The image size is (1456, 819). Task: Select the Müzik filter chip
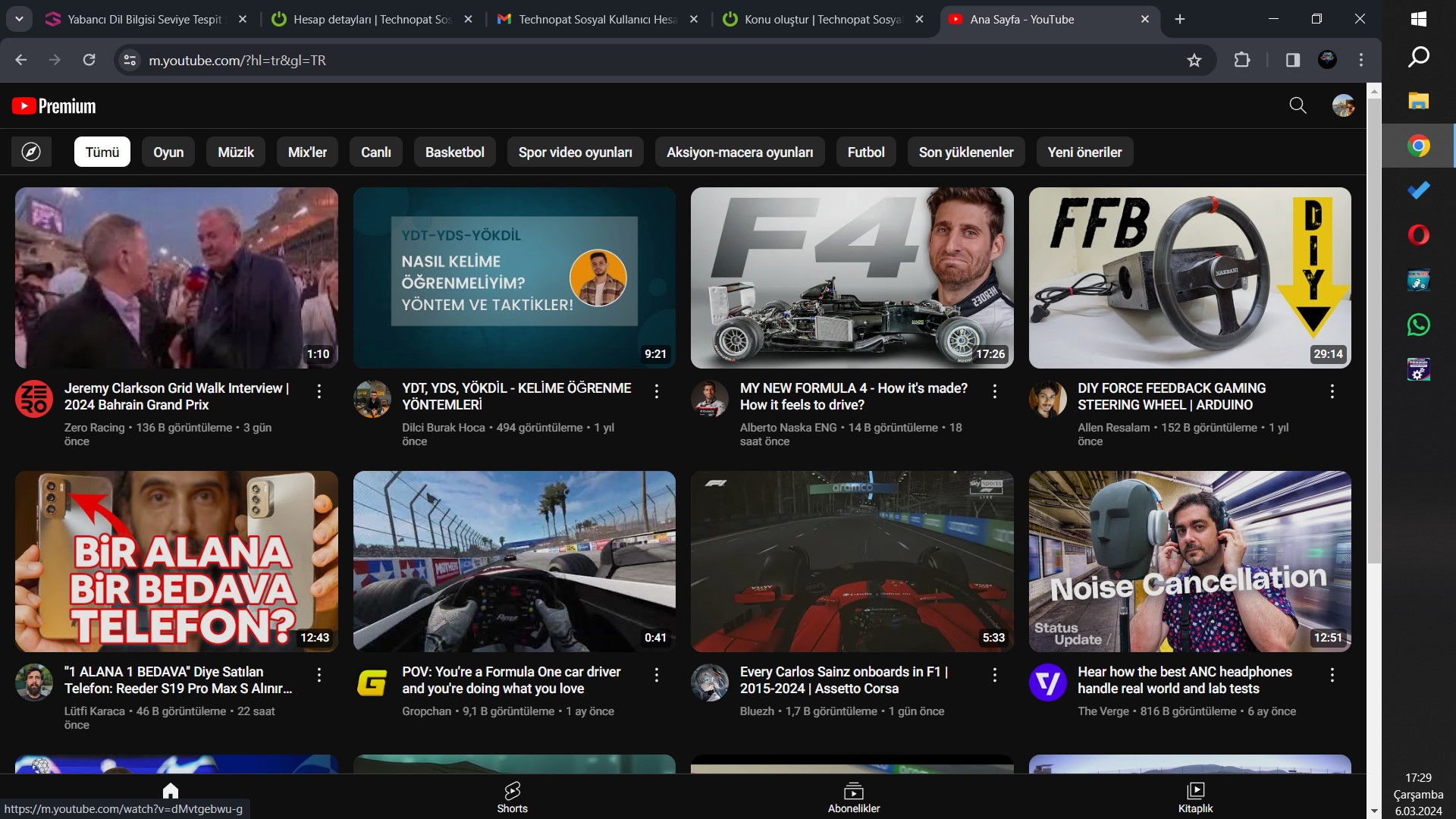point(236,152)
